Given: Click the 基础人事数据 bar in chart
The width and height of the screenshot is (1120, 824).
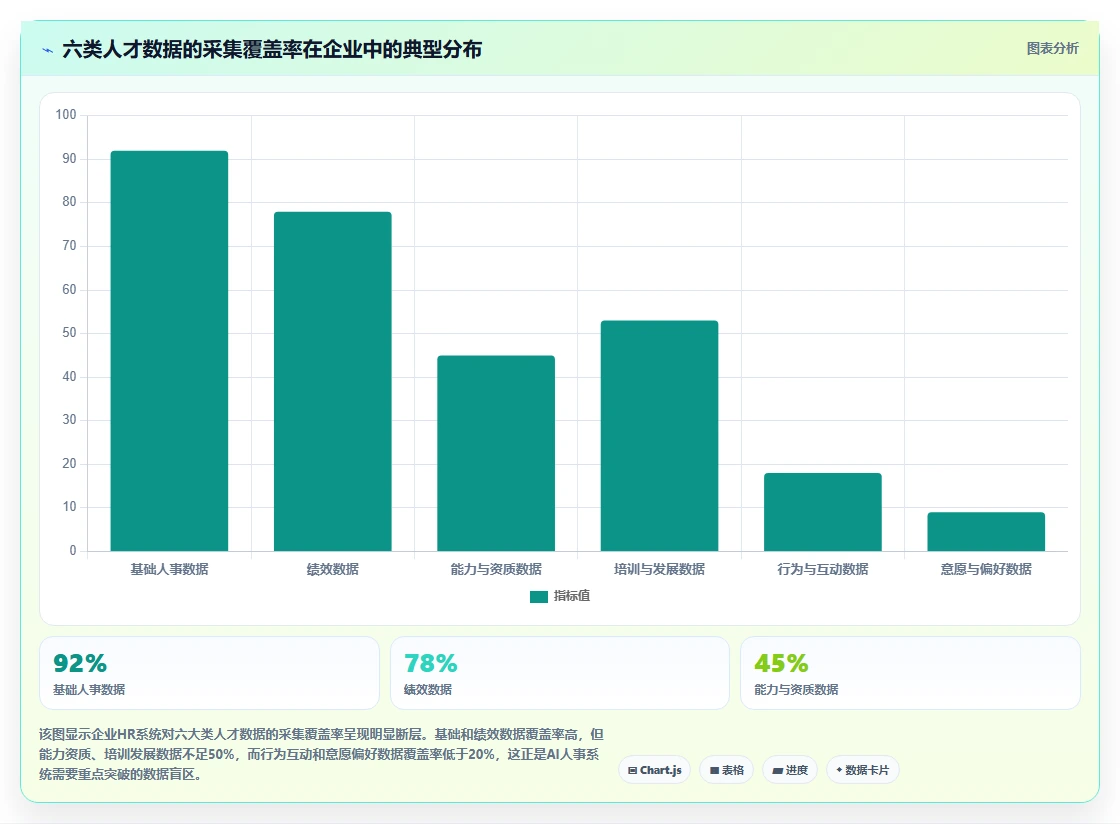Looking at the screenshot, I should click(x=169, y=351).
